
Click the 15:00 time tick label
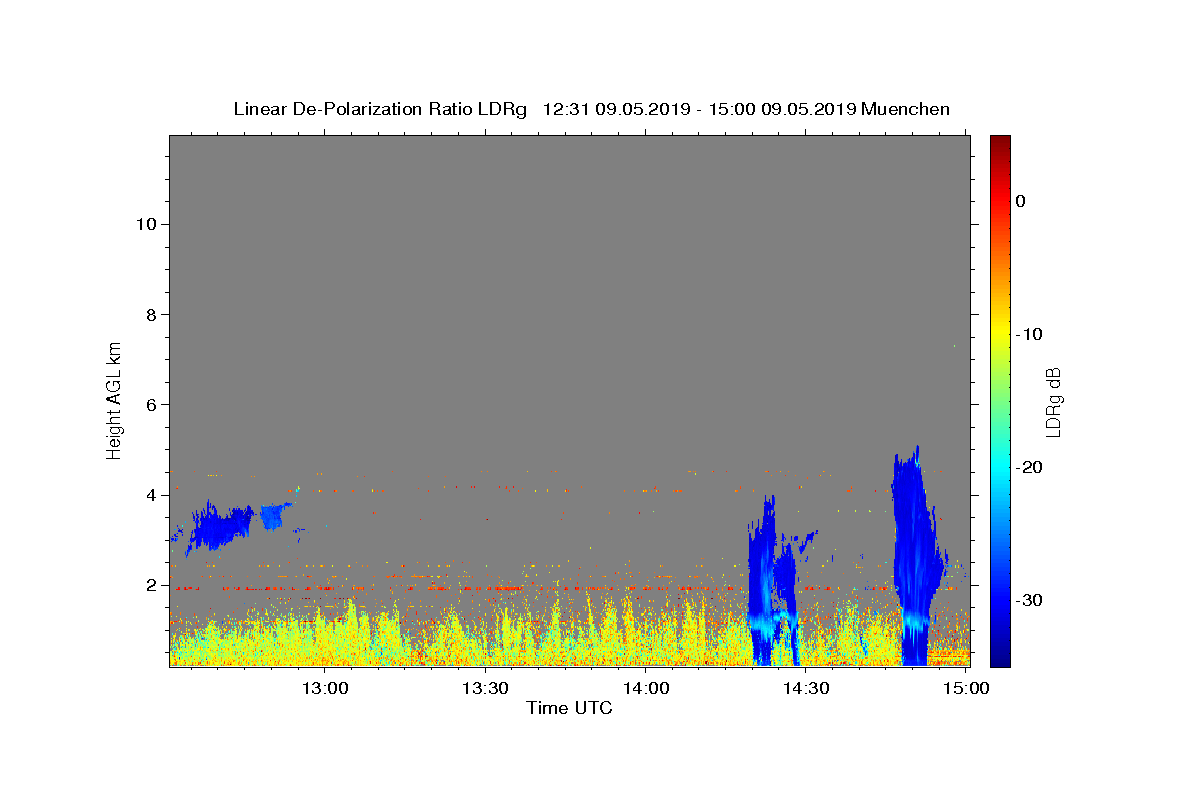(x=965, y=688)
